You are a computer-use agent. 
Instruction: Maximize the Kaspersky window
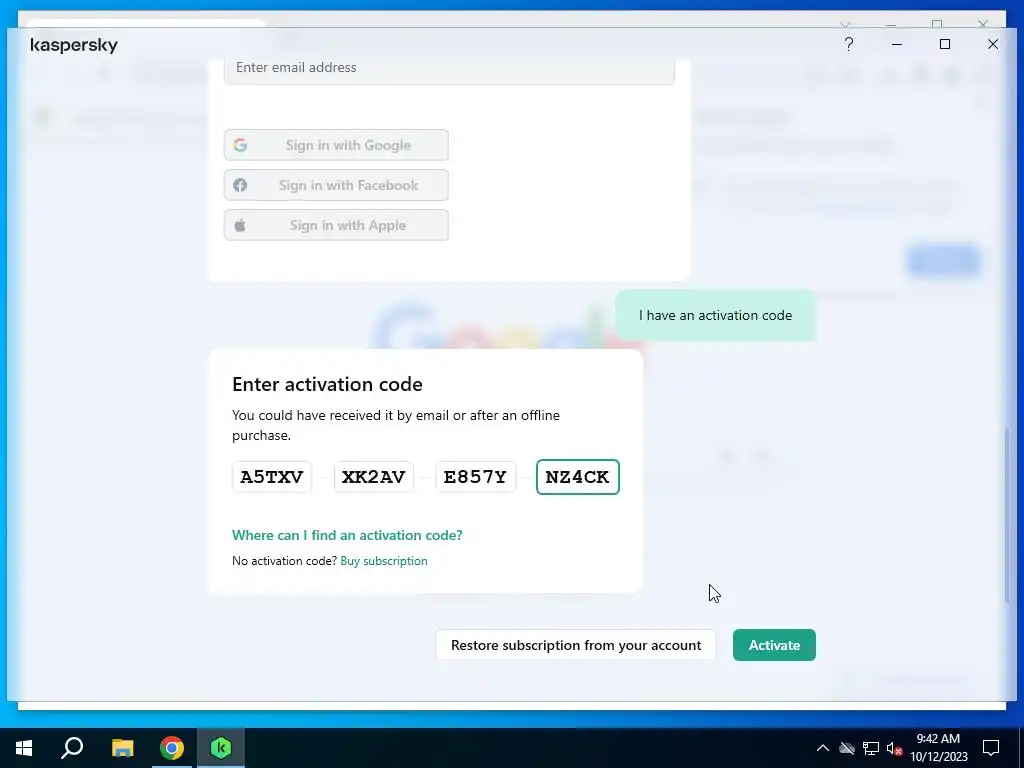click(944, 44)
